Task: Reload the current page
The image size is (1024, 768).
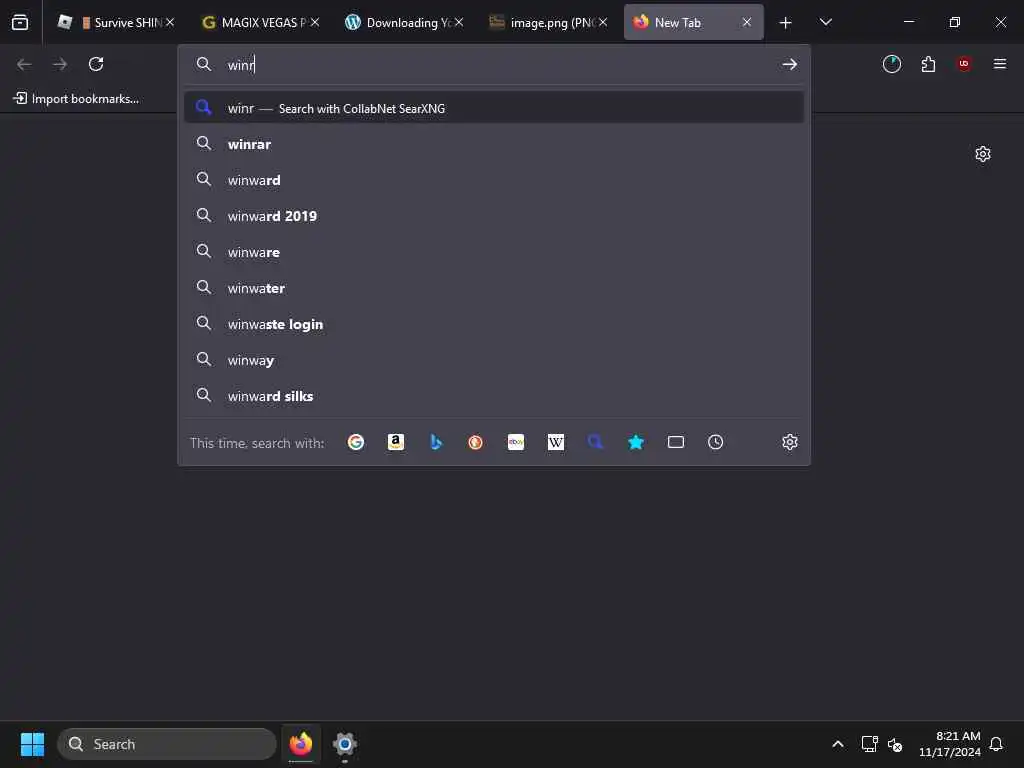Action: click(x=96, y=64)
